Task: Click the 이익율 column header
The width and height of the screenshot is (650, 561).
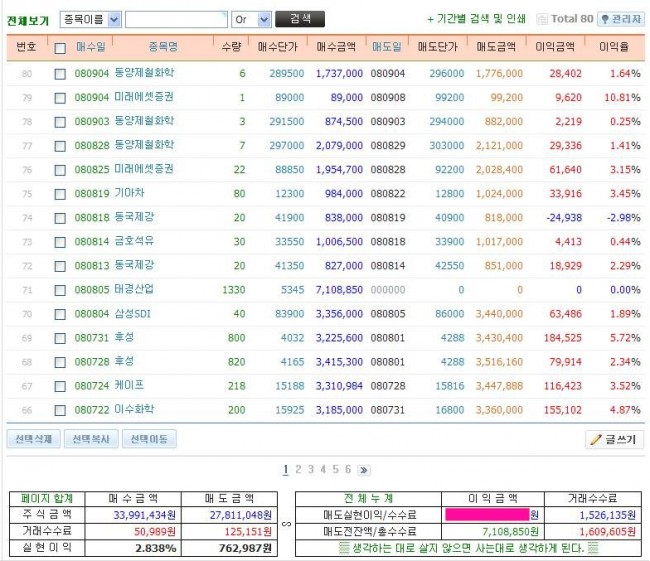Action: coord(614,46)
